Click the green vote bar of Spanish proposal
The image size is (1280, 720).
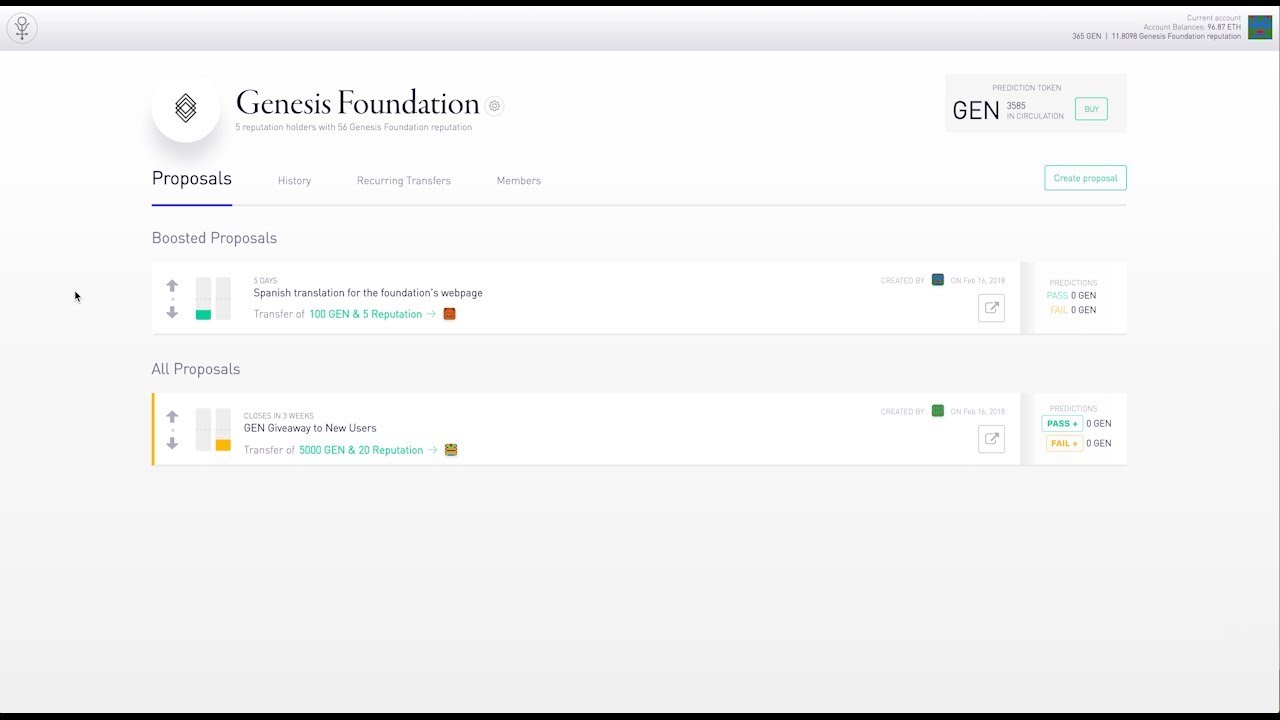tap(203, 315)
